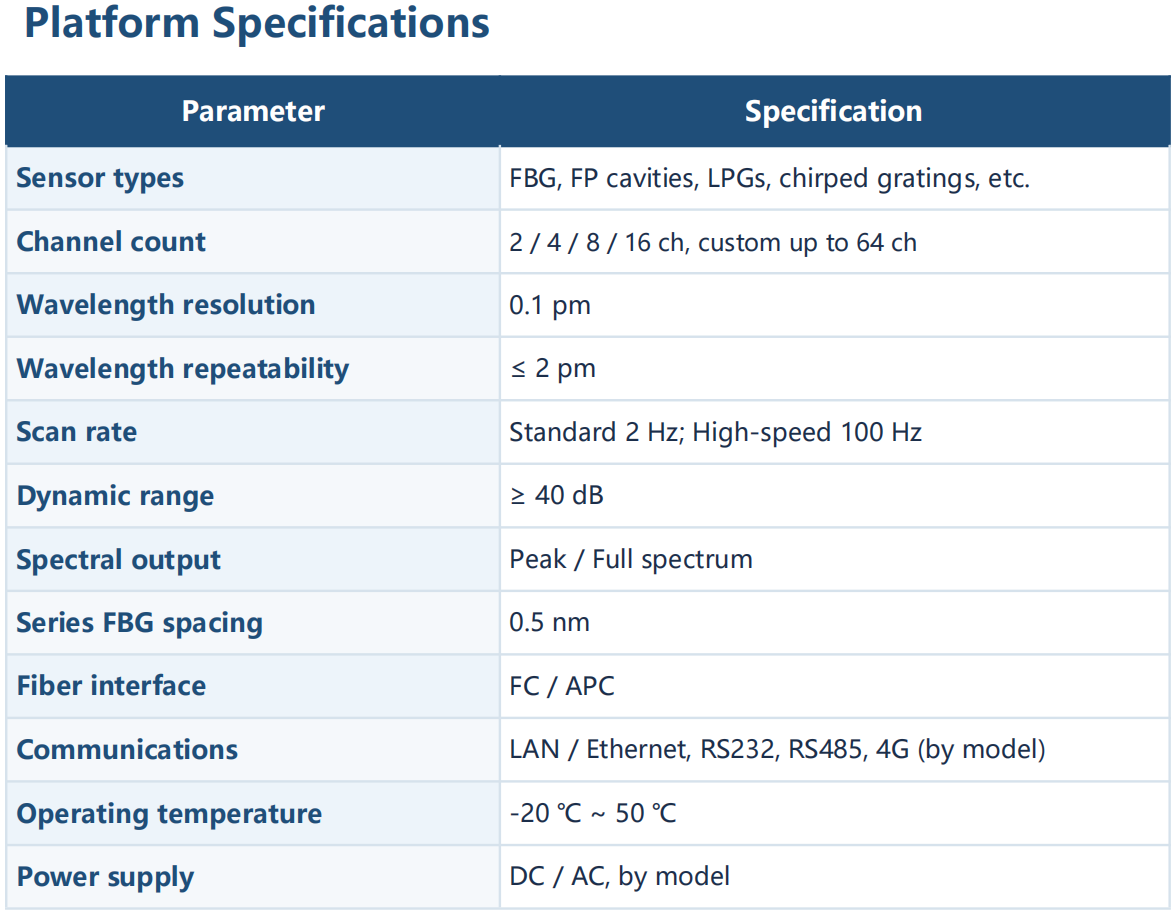Click the High-speed 100 Hz value

[x=806, y=433]
